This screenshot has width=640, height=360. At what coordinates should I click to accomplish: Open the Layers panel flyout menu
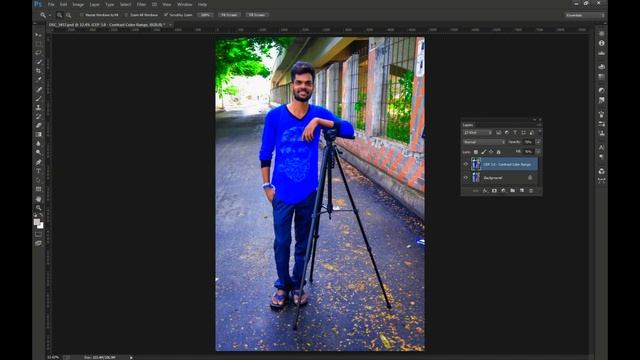[539, 125]
